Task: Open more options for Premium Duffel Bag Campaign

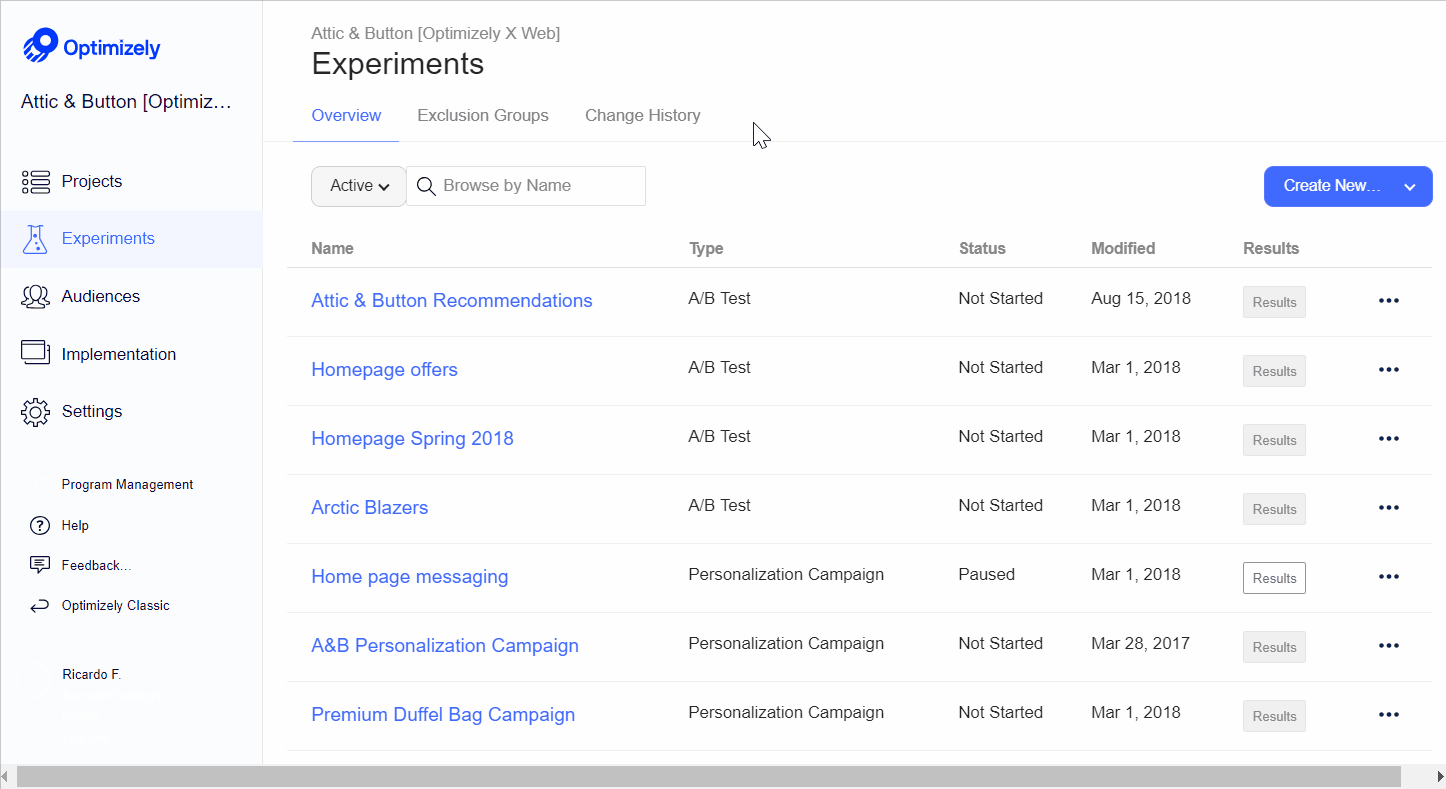Action: 1389,715
